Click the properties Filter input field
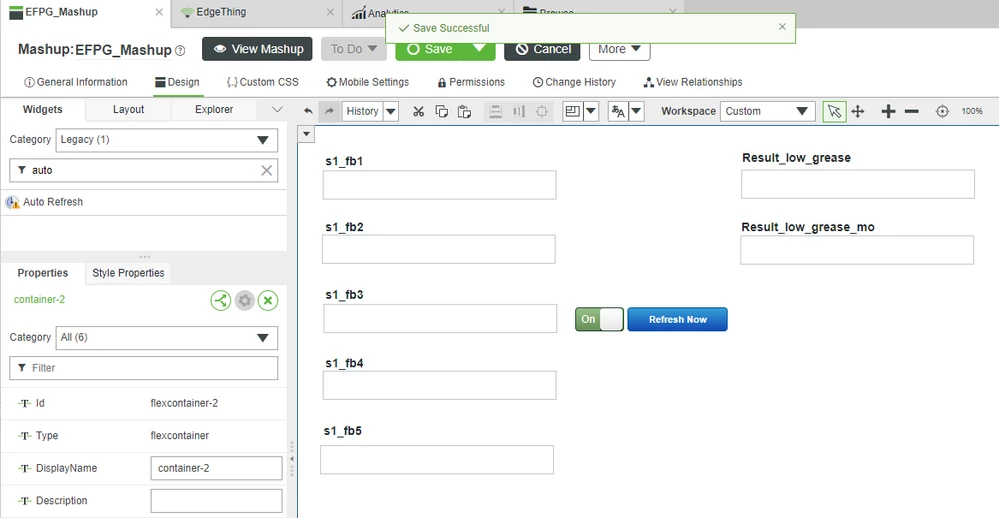999x518 pixels. coord(144,368)
